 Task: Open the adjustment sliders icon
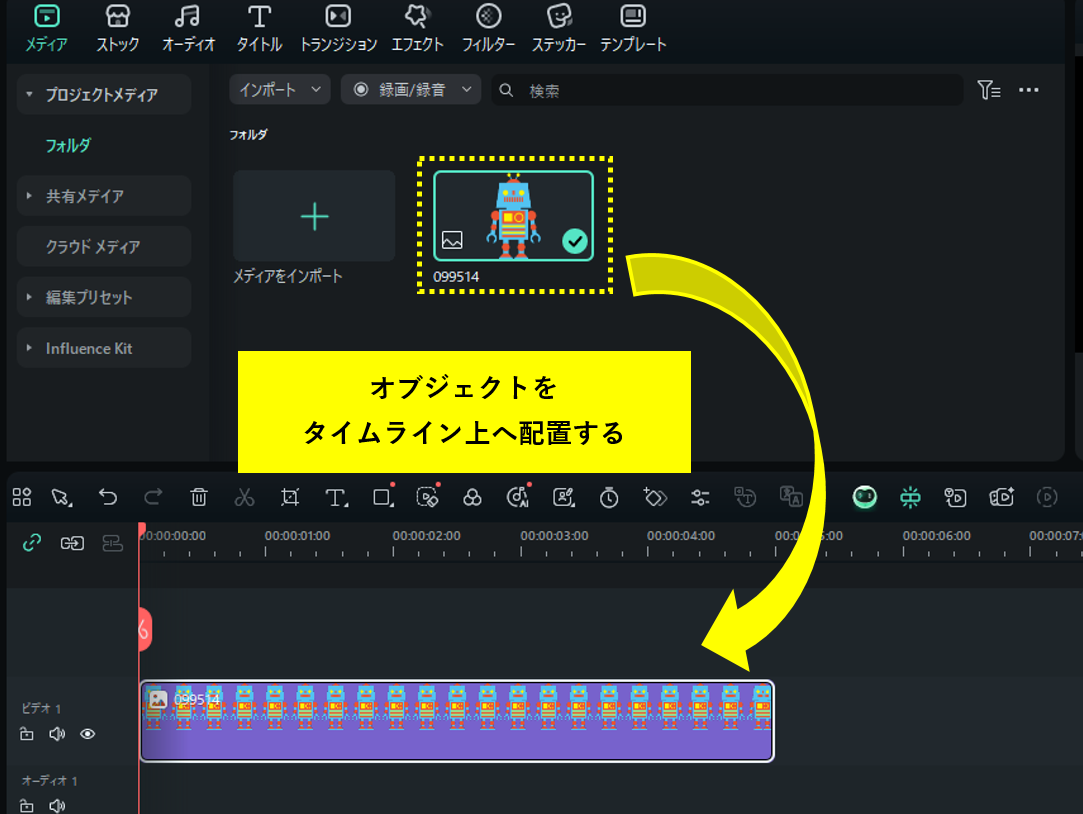pyautogui.click(x=700, y=497)
